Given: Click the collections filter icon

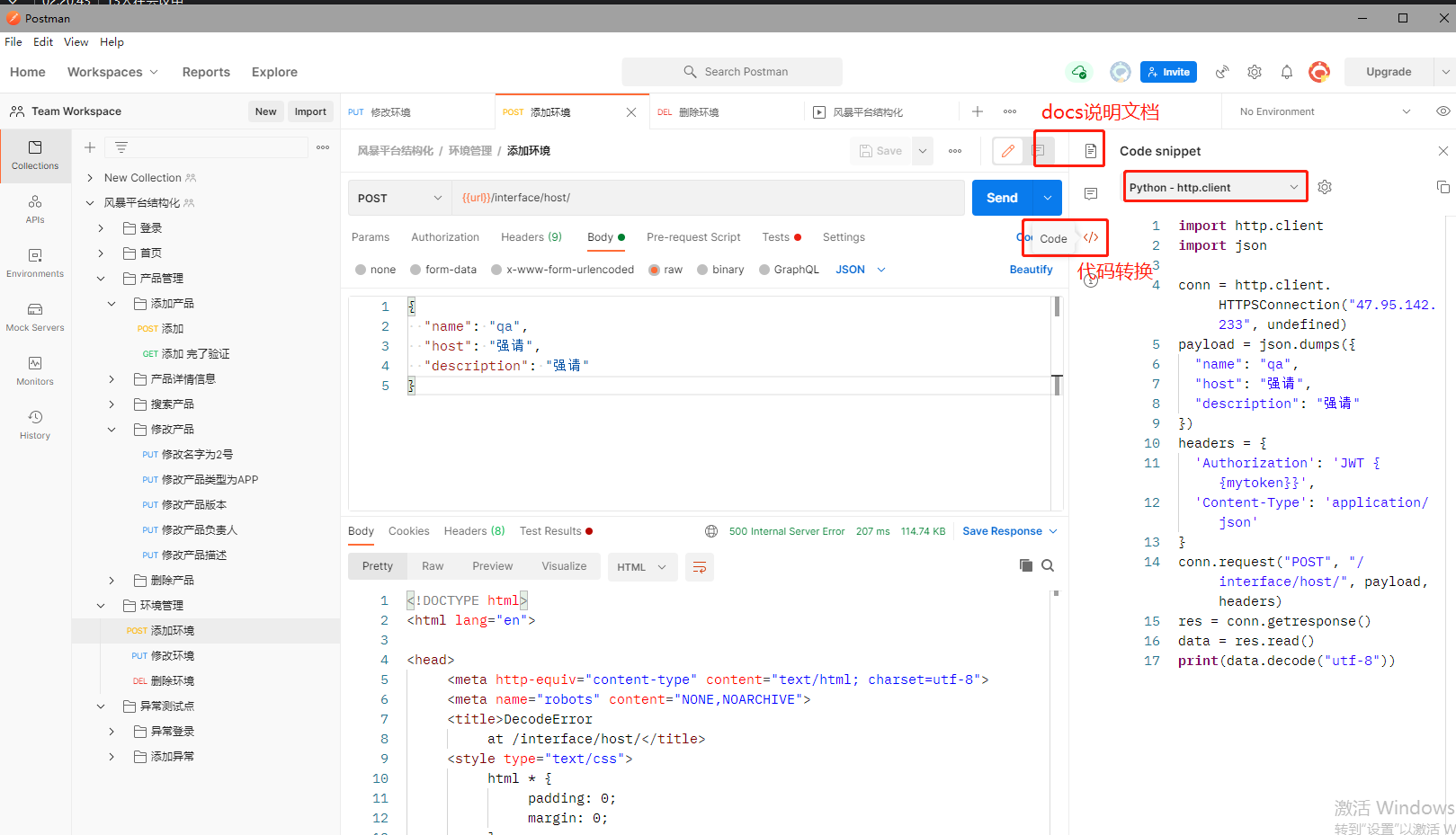Looking at the screenshot, I should tap(121, 147).
